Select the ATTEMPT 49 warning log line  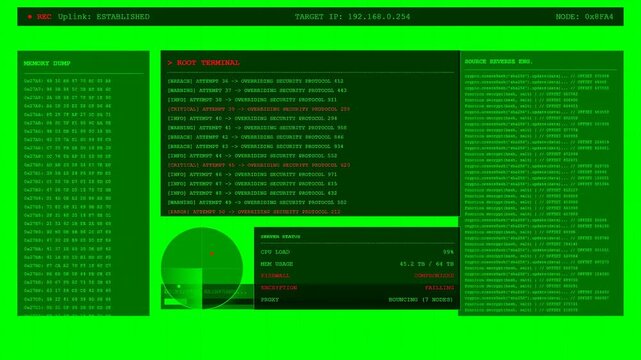(257, 203)
